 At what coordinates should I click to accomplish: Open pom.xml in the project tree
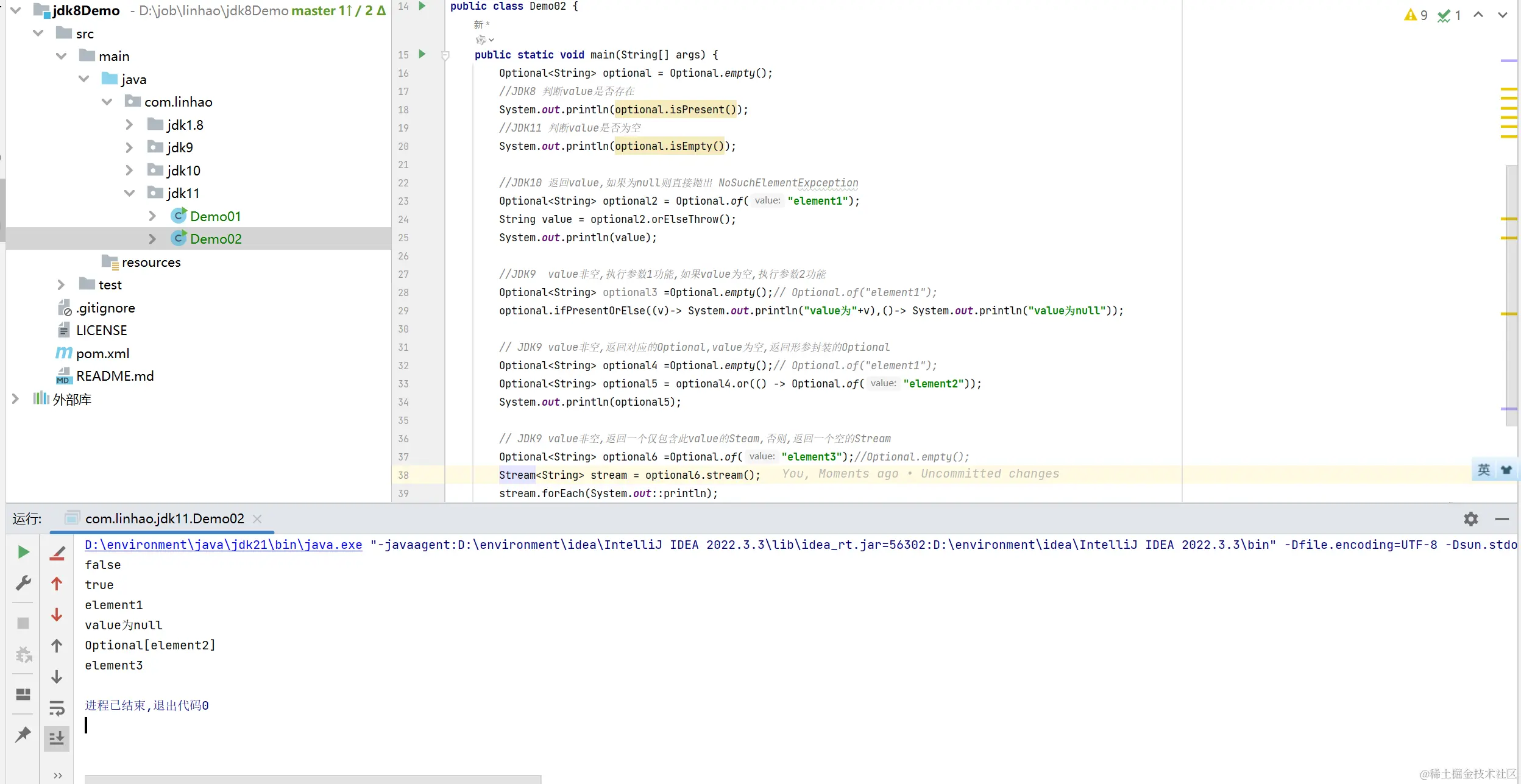coord(102,353)
